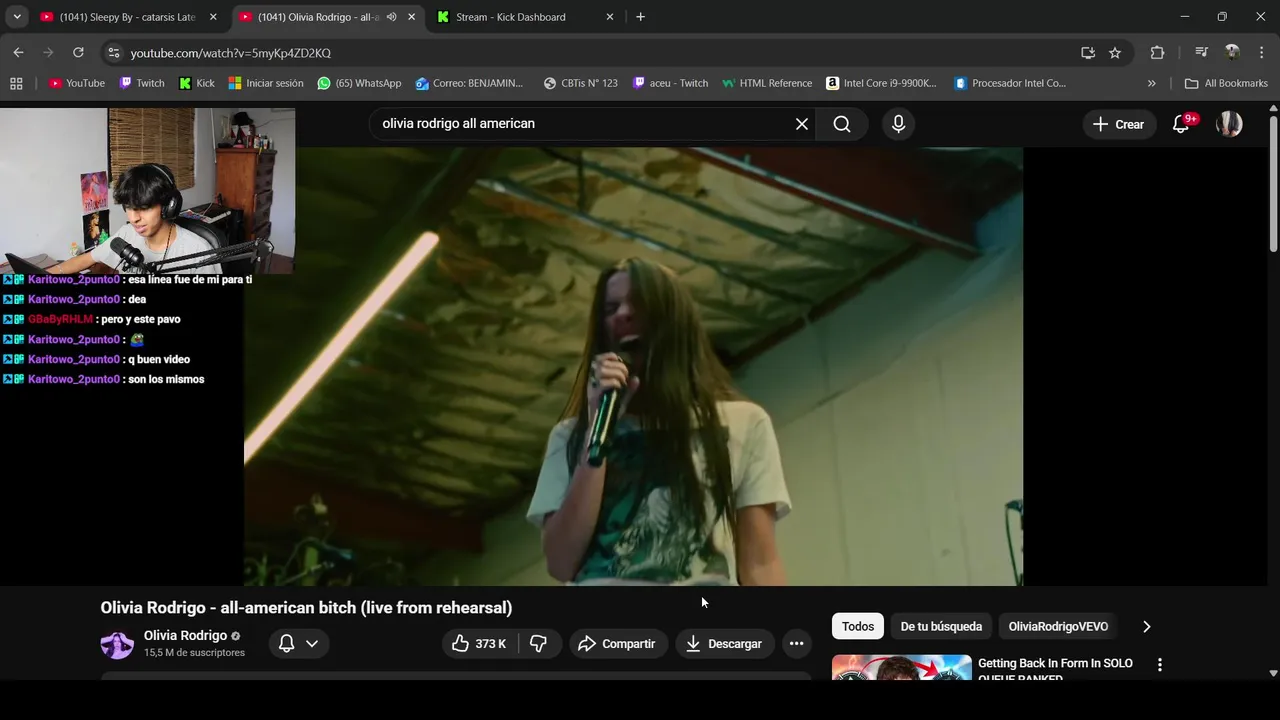1280x720 pixels.
Task: Open the (65) WhatsApp bookmark
Action: (x=359, y=83)
